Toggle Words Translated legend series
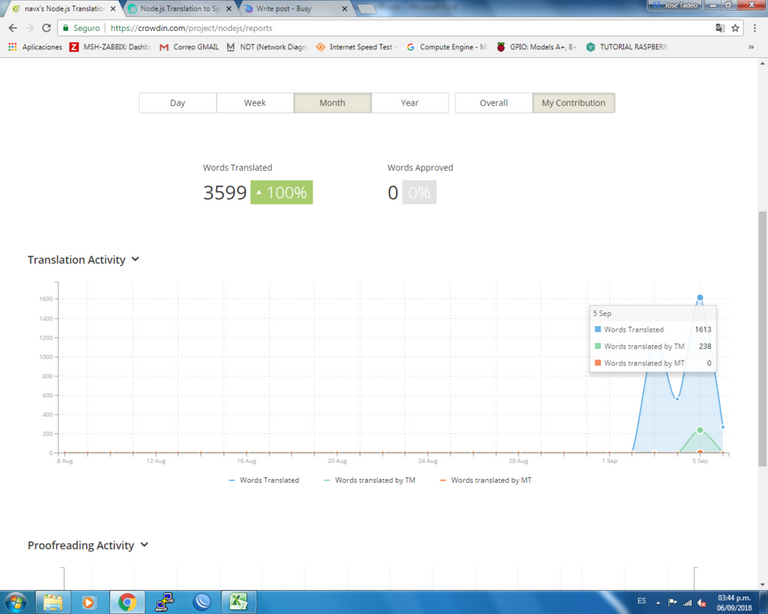This screenshot has width=768, height=614. 264,480
